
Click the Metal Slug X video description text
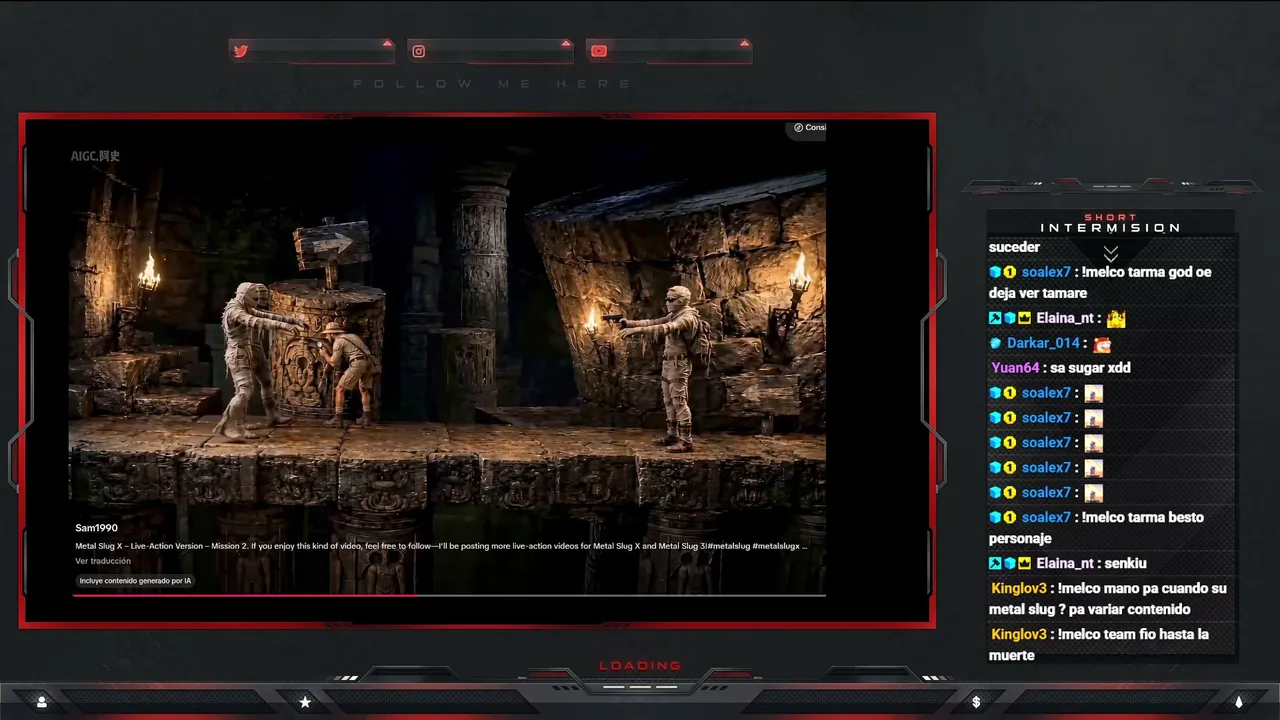click(x=441, y=546)
